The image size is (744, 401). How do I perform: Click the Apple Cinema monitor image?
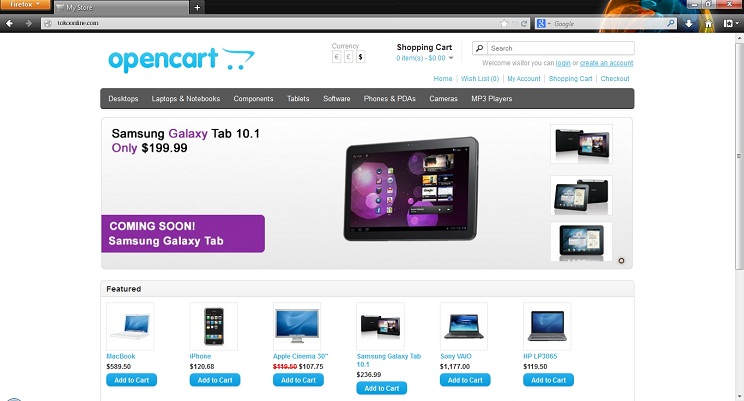tap(297, 326)
